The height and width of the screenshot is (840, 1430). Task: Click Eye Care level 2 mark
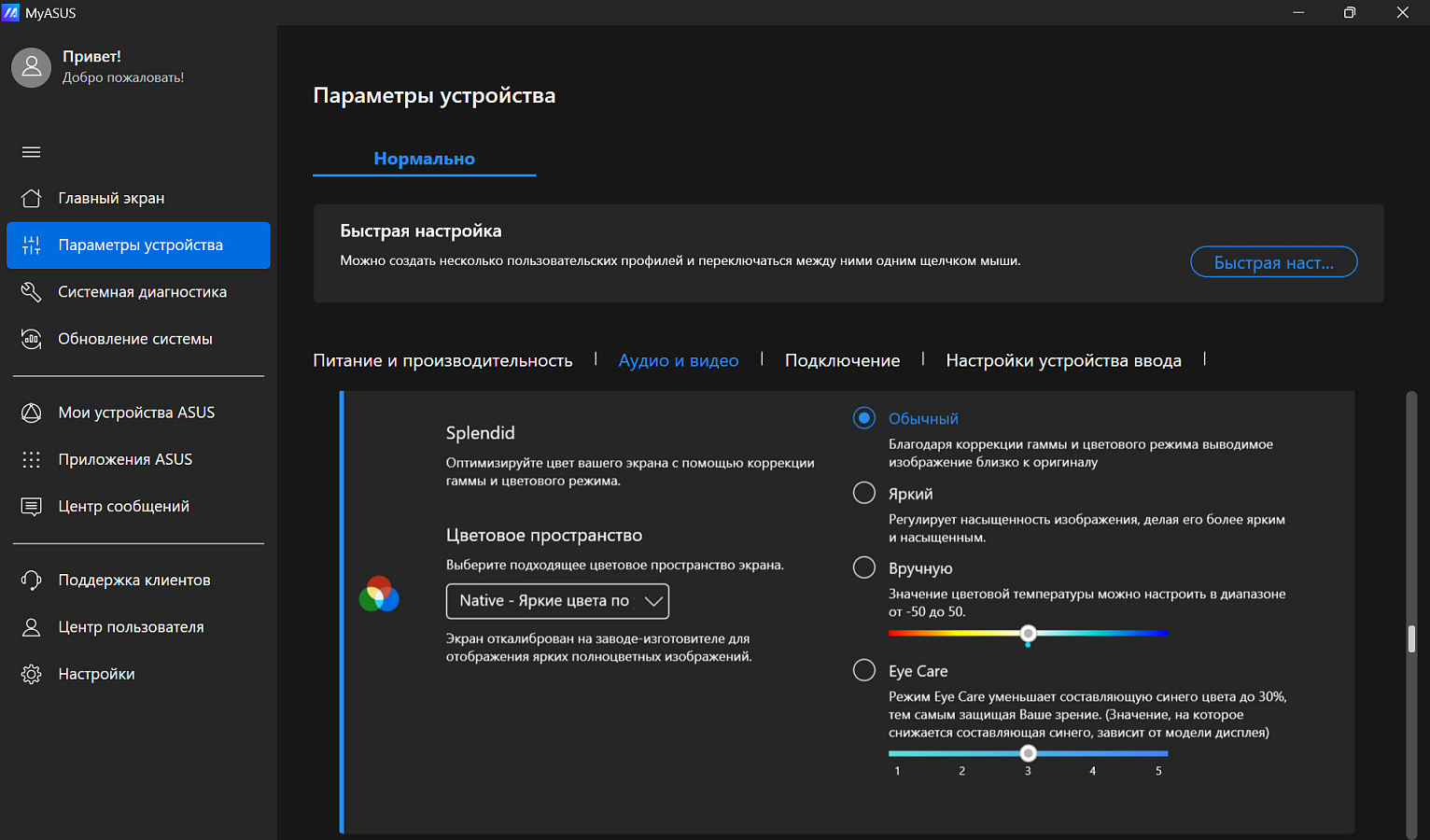pyautogui.click(x=962, y=771)
